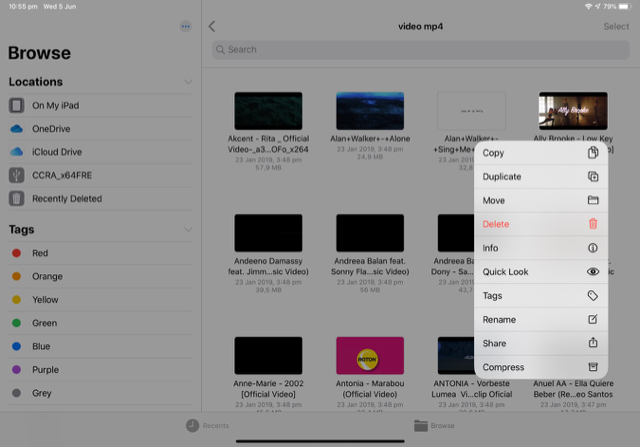This screenshot has width=640, height=447.
Task: Tap the Tags label icon in menu
Action: click(593, 295)
